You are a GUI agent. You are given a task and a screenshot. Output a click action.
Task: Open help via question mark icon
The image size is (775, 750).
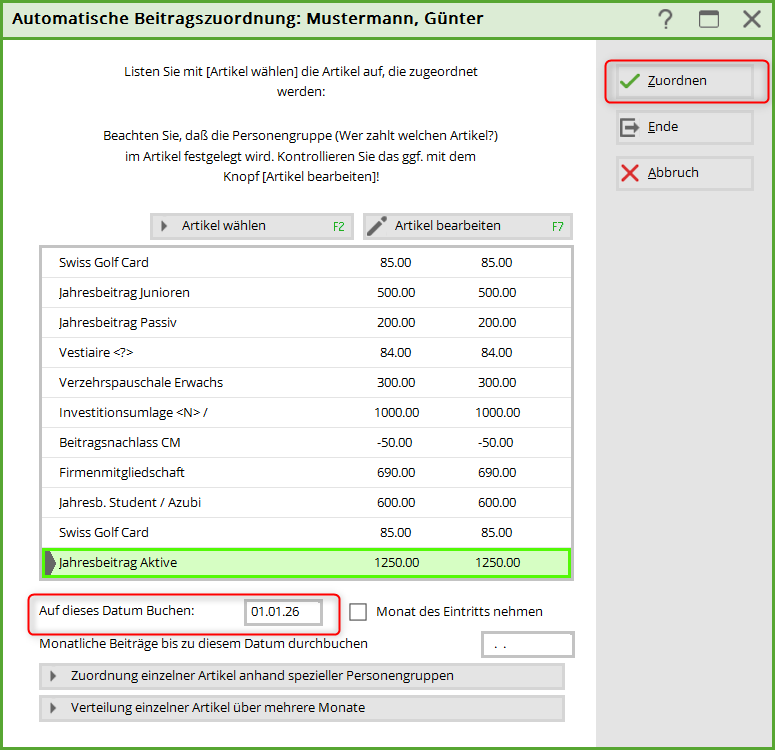tap(665, 19)
